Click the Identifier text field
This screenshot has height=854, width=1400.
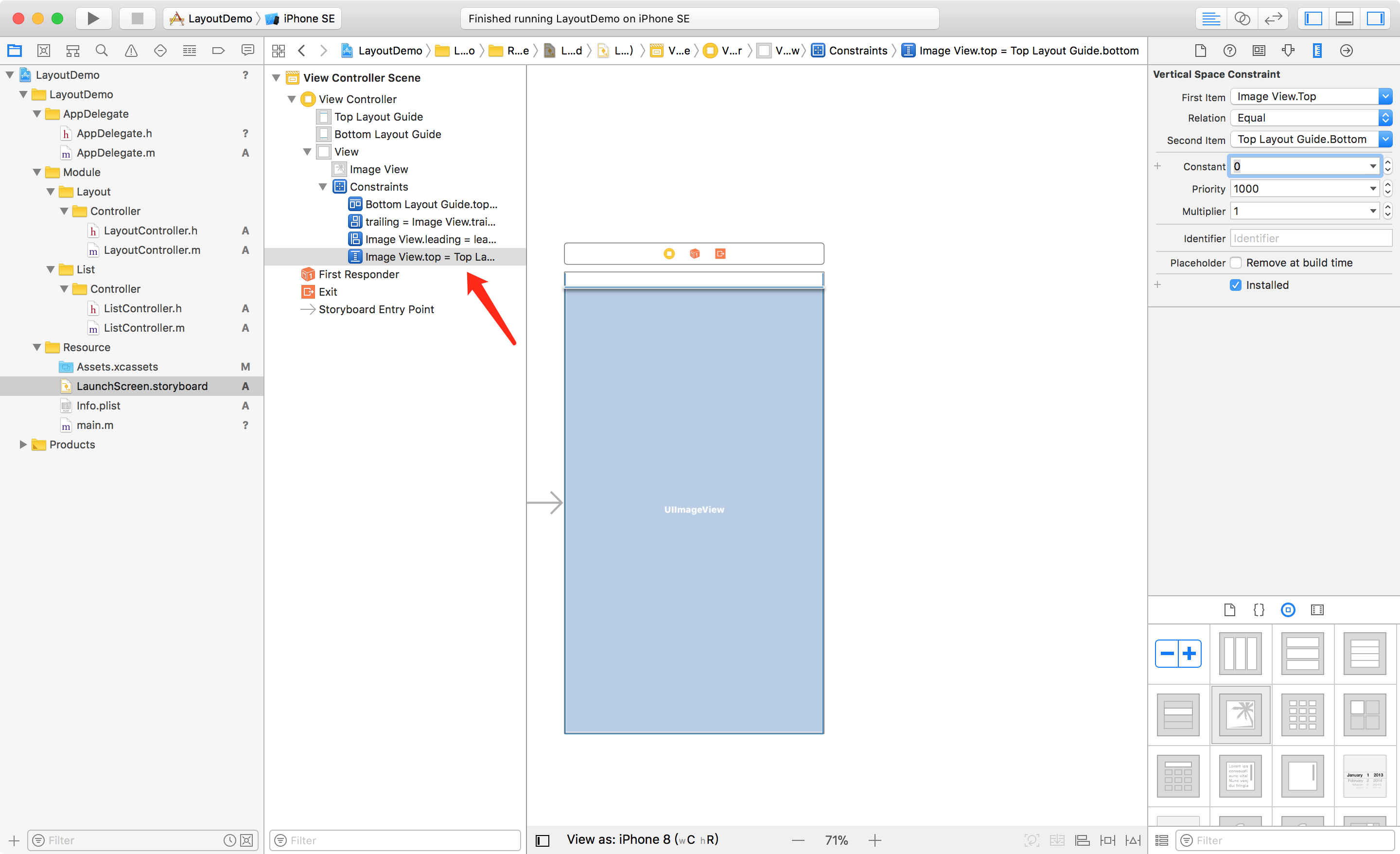1310,238
